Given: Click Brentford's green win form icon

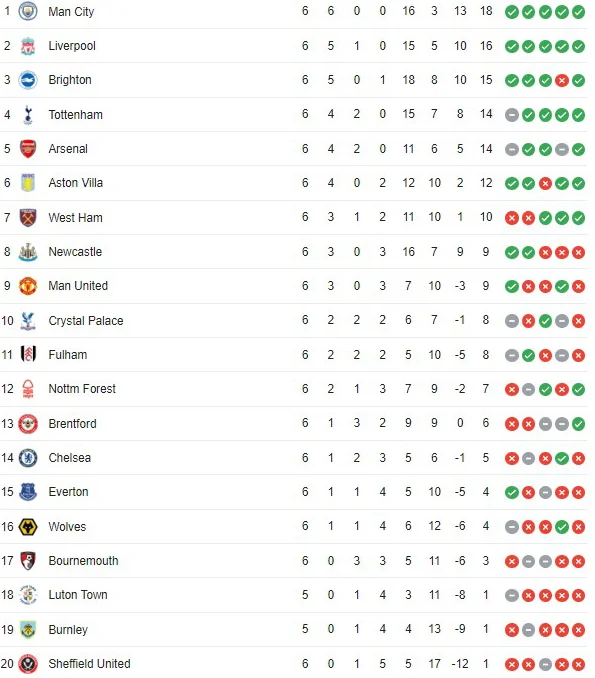Looking at the screenshot, I should click(578, 424).
